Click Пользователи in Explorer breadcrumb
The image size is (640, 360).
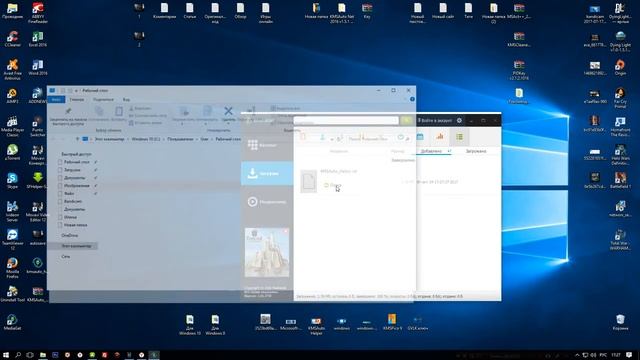(x=180, y=139)
